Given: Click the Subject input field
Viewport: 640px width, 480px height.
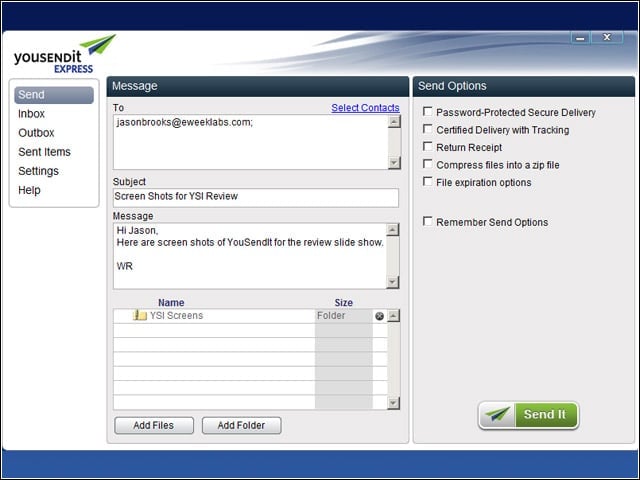Looking at the screenshot, I should 256,197.
